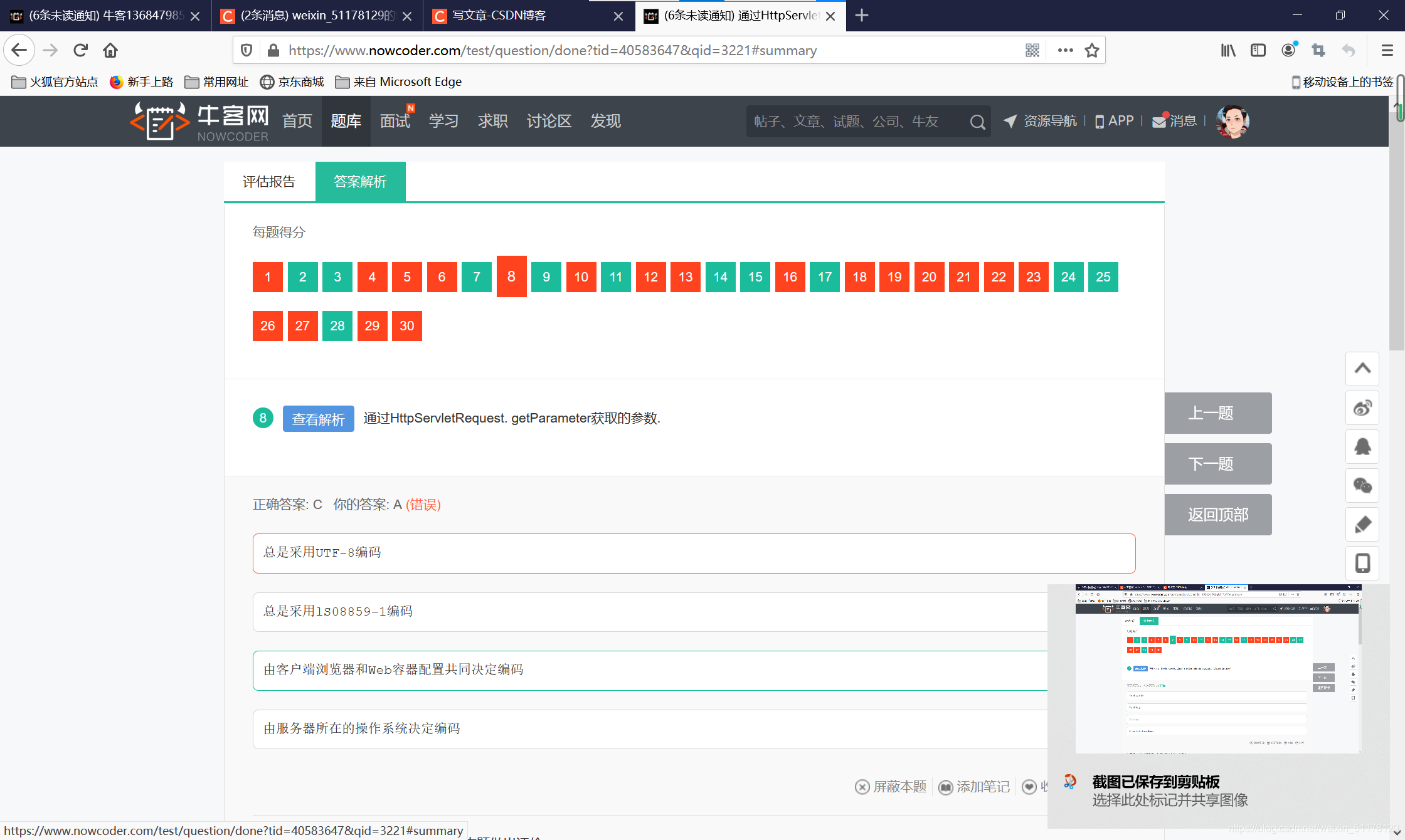
Task: Jump to question 15 score box
Action: coord(755,277)
